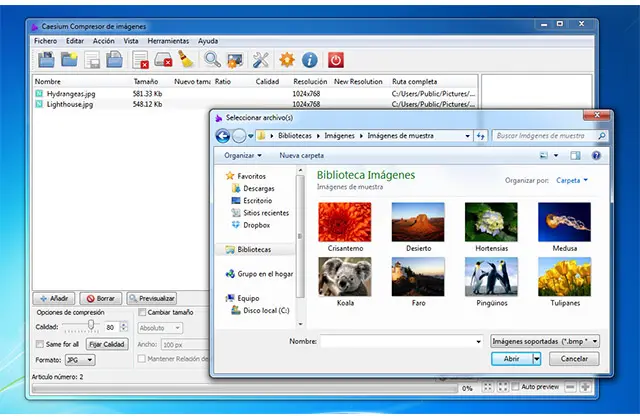
Task: Click the broom clear list toolbar icon
Action: [x=186, y=60]
